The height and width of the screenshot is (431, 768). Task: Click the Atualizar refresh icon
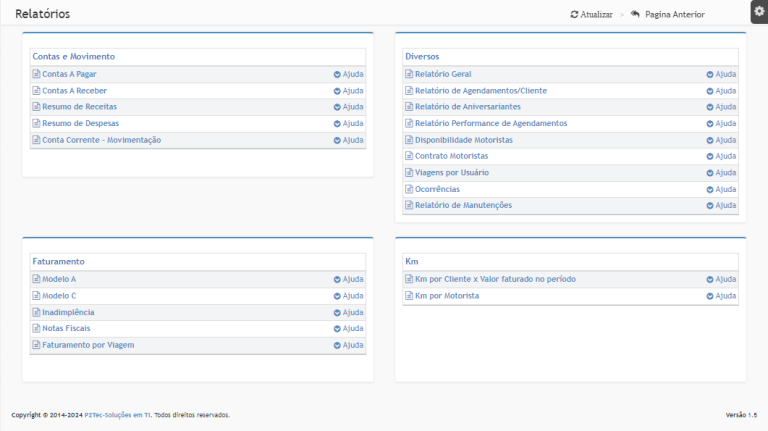(574, 15)
